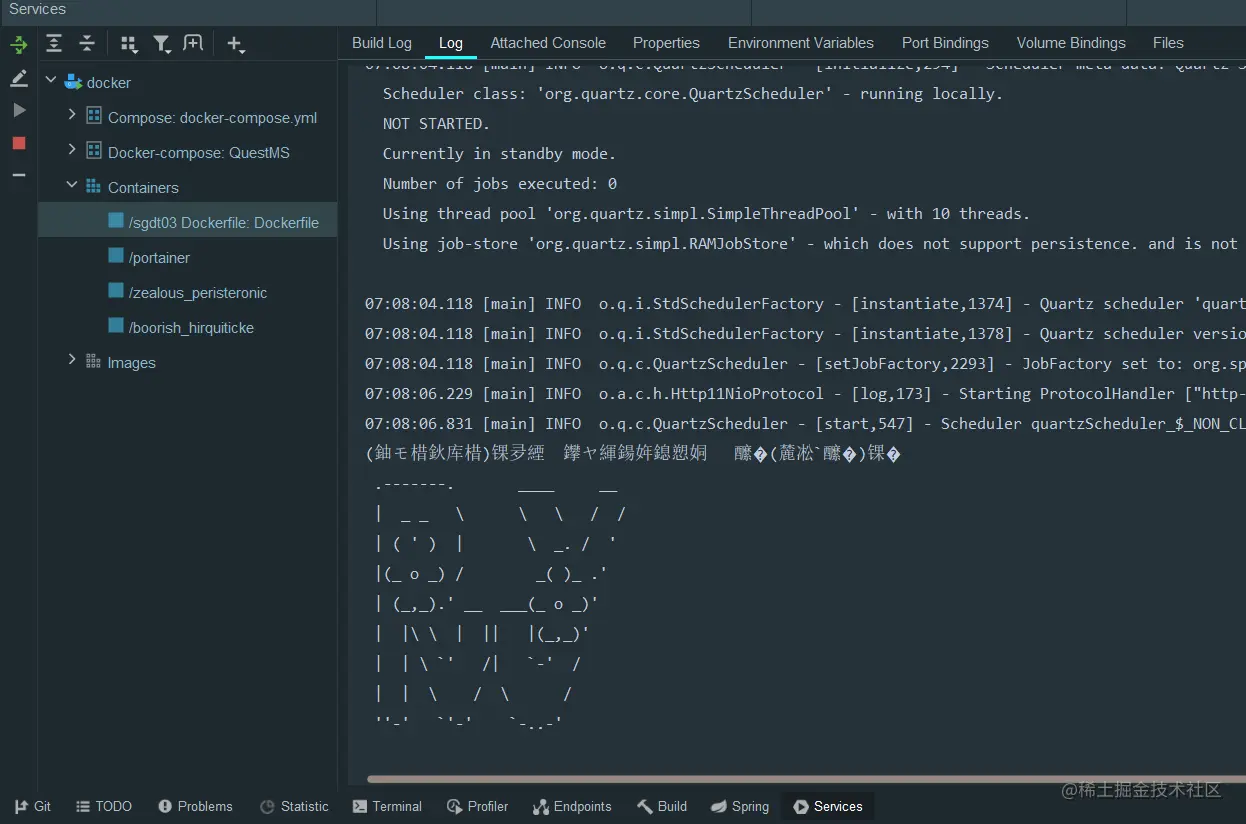Switch to the Build Log tab
The width and height of the screenshot is (1246, 824).
click(x=382, y=43)
